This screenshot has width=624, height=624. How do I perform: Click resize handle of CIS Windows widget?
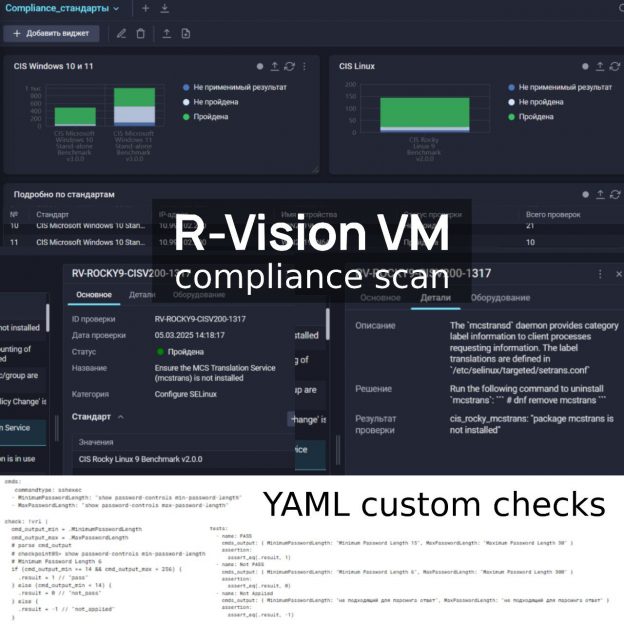pyautogui.click(x=315, y=170)
